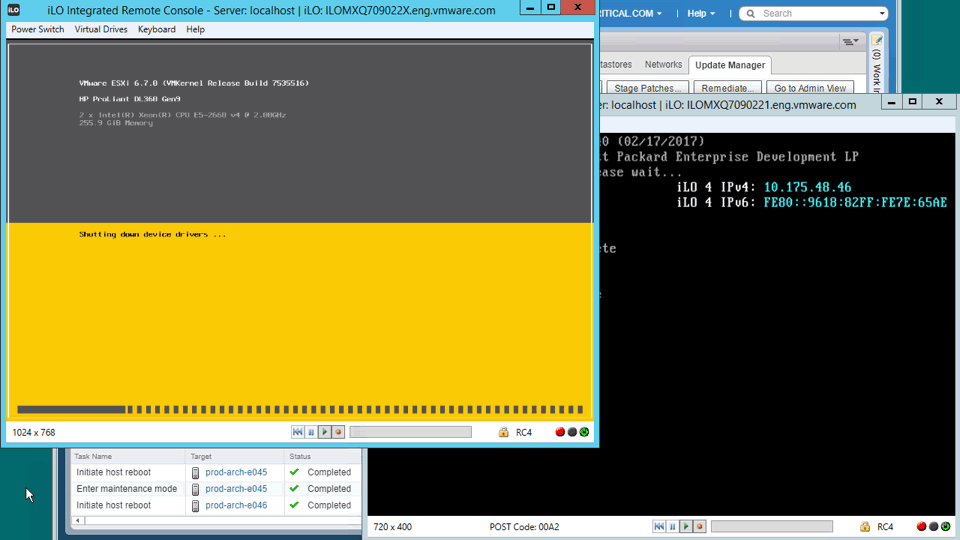This screenshot has height=540, width=960.
Task: Open the panel options dropdown menu icon
Action: point(850,41)
